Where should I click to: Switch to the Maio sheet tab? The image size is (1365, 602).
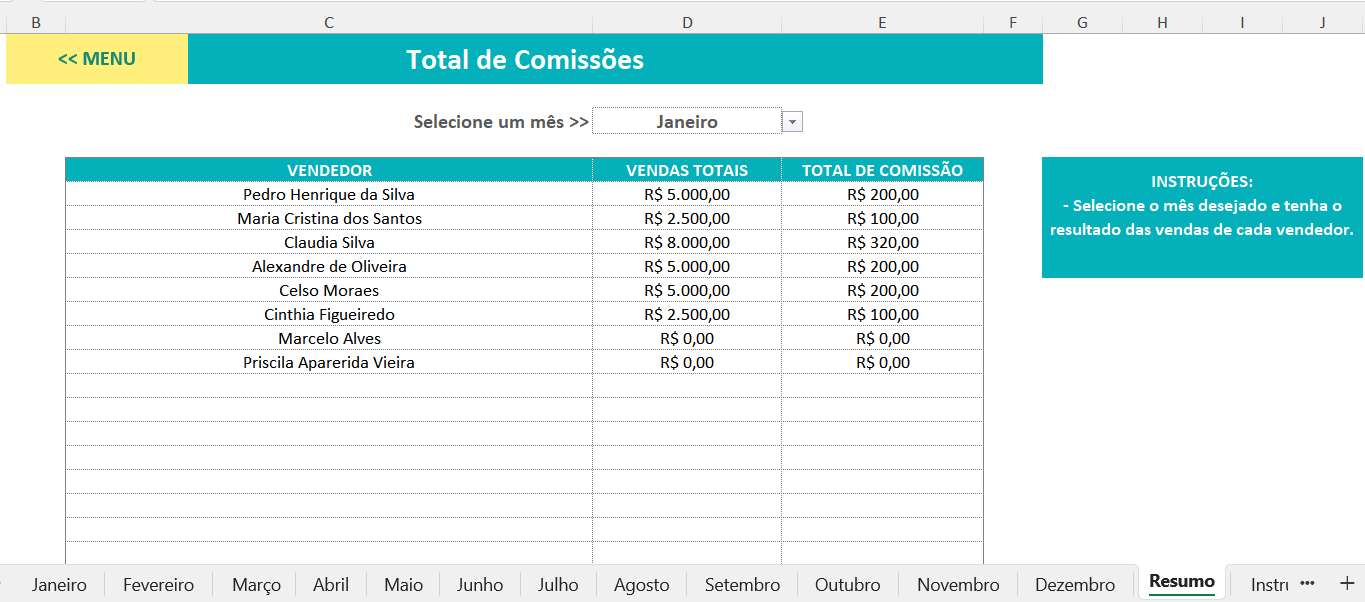click(x=404, y=585)
